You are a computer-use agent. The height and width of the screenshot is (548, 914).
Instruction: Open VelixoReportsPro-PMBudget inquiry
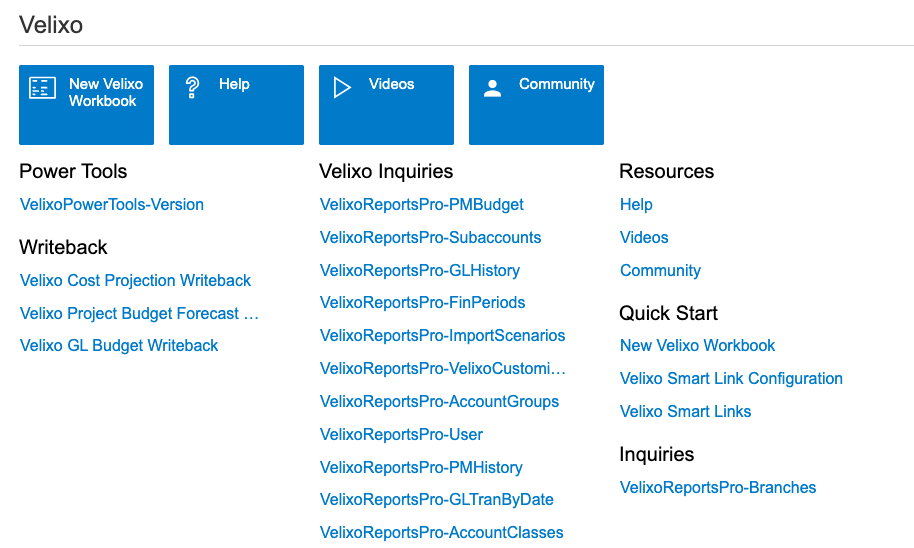[422, 205]
